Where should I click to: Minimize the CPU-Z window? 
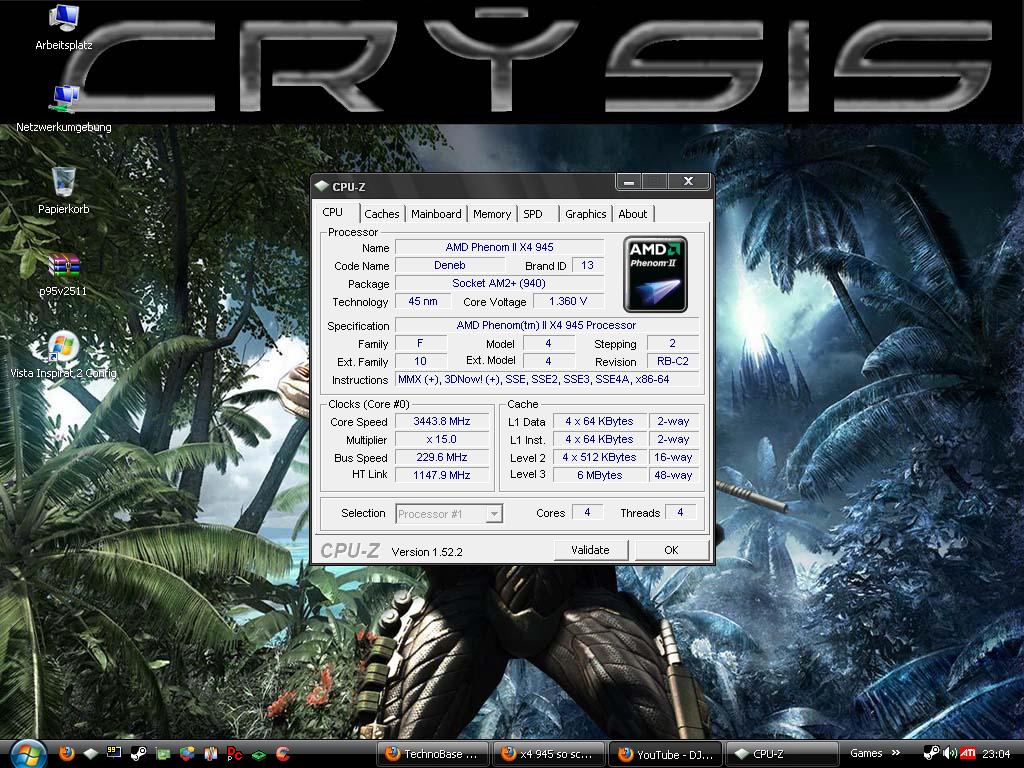tap(629, 182)
